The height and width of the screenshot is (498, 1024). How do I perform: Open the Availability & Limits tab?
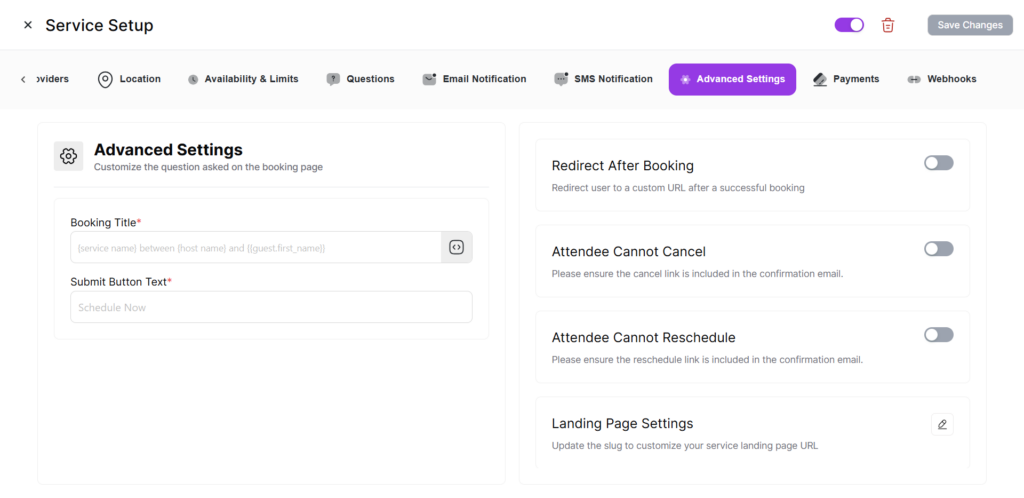(251, 79)
